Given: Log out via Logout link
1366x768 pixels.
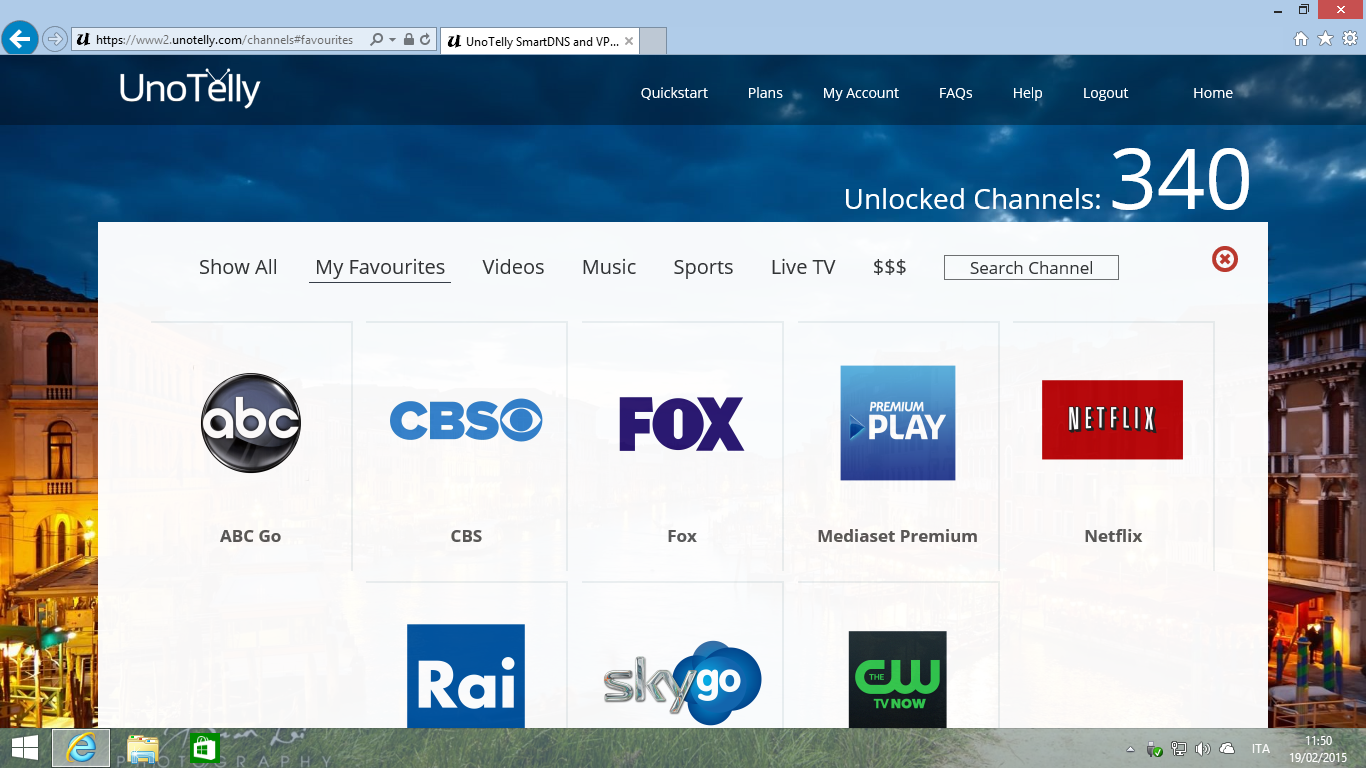Looking at the screenshot, I should click(1105, 93).
